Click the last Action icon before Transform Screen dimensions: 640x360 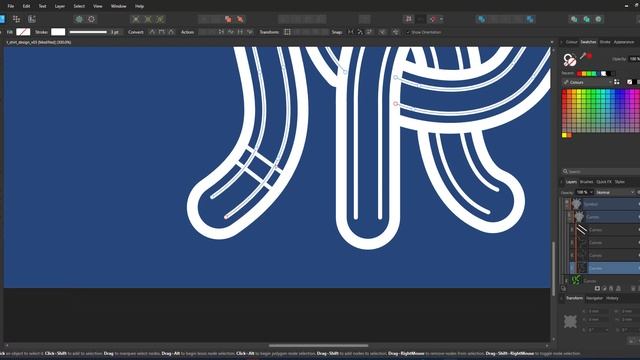click(250, 32)
